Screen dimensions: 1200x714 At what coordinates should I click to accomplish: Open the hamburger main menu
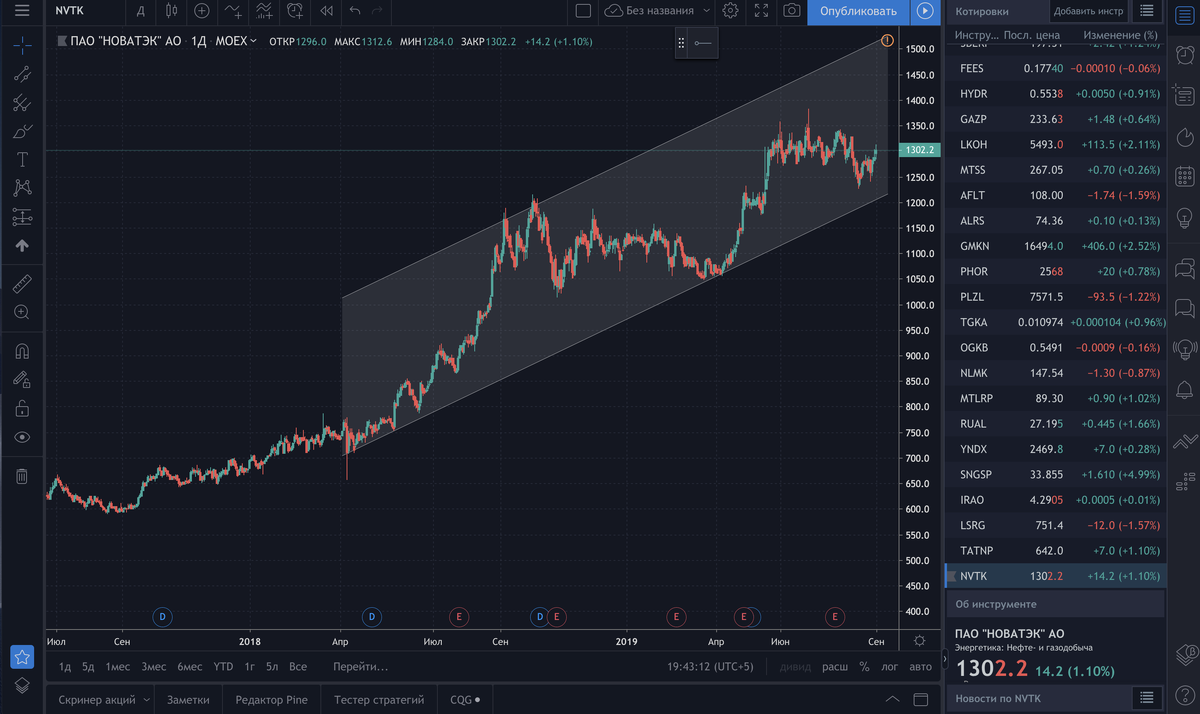pos(22,11)
